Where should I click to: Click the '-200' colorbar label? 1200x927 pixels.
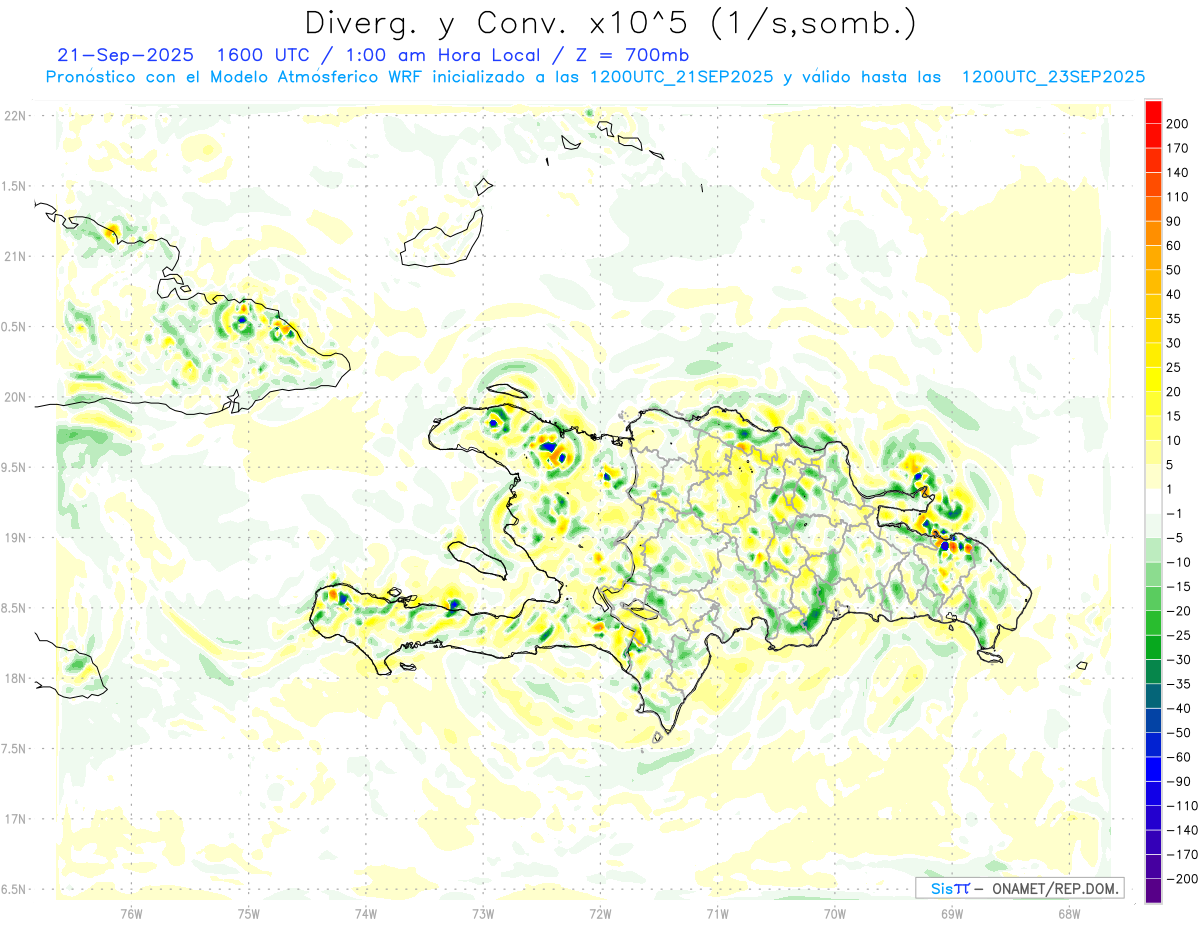[1183, 879]
